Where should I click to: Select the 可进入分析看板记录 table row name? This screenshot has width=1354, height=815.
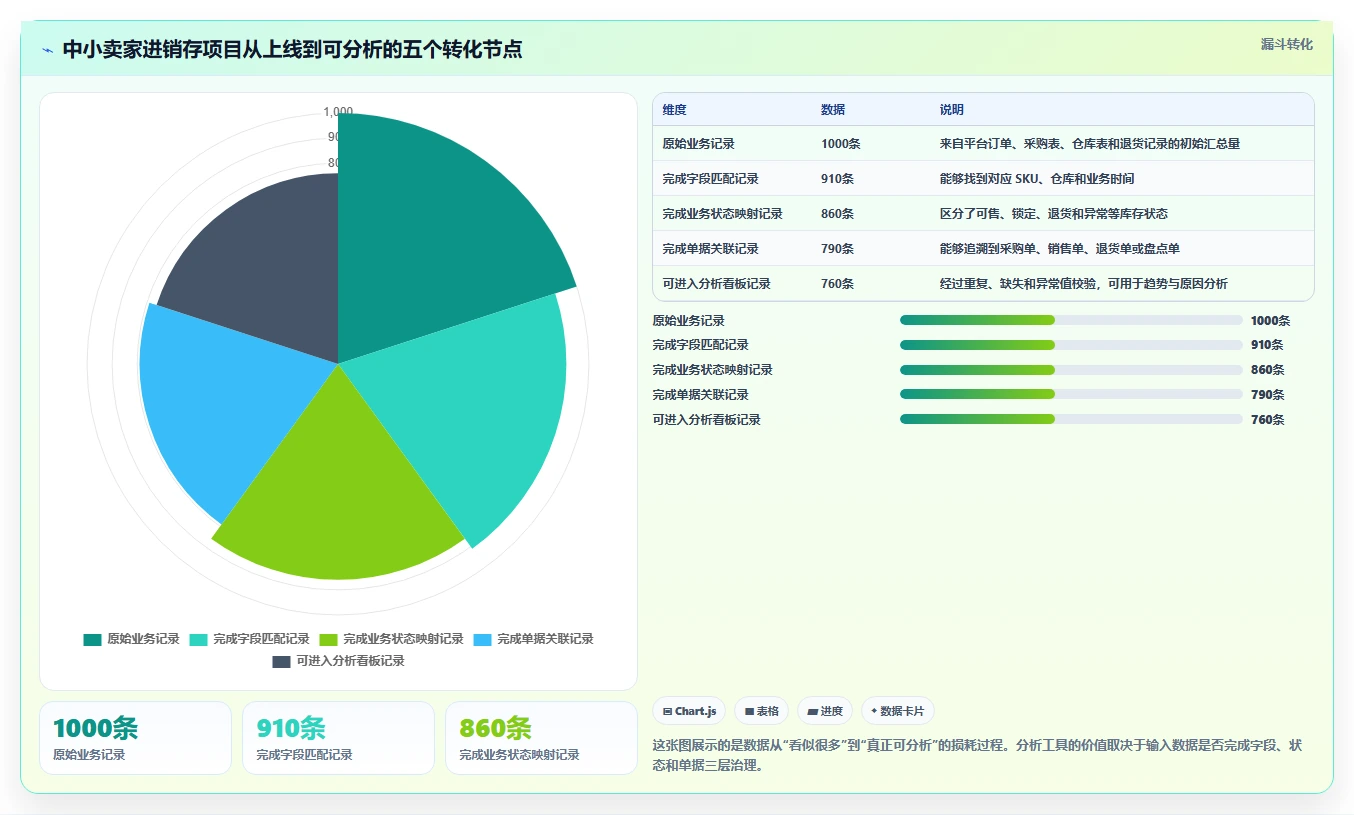(x=716, y=284)
